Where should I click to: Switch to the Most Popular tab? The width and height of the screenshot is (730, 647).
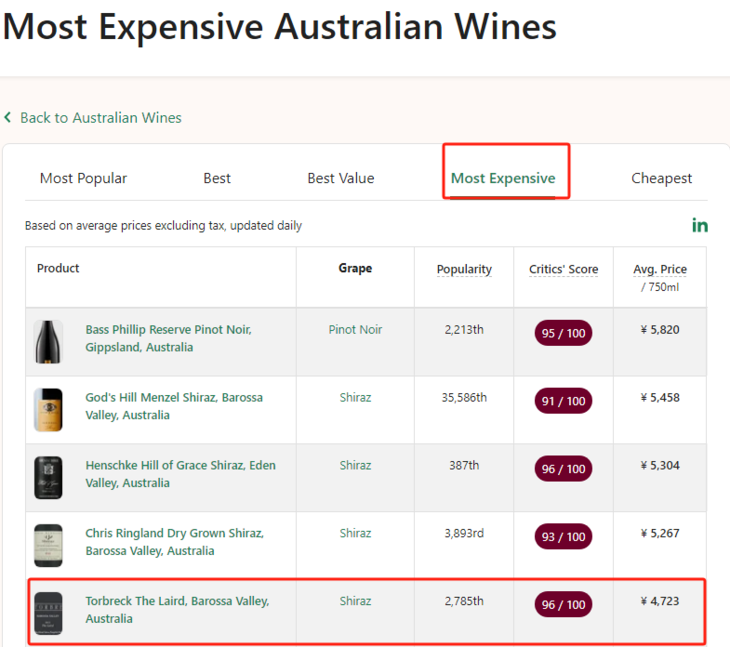click(x=83, y=178)
